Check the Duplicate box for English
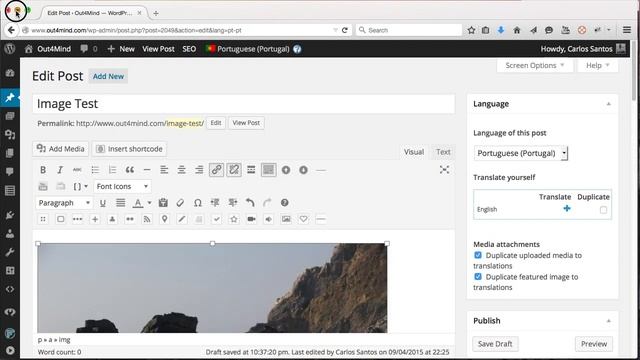 (x=603, y=210)
